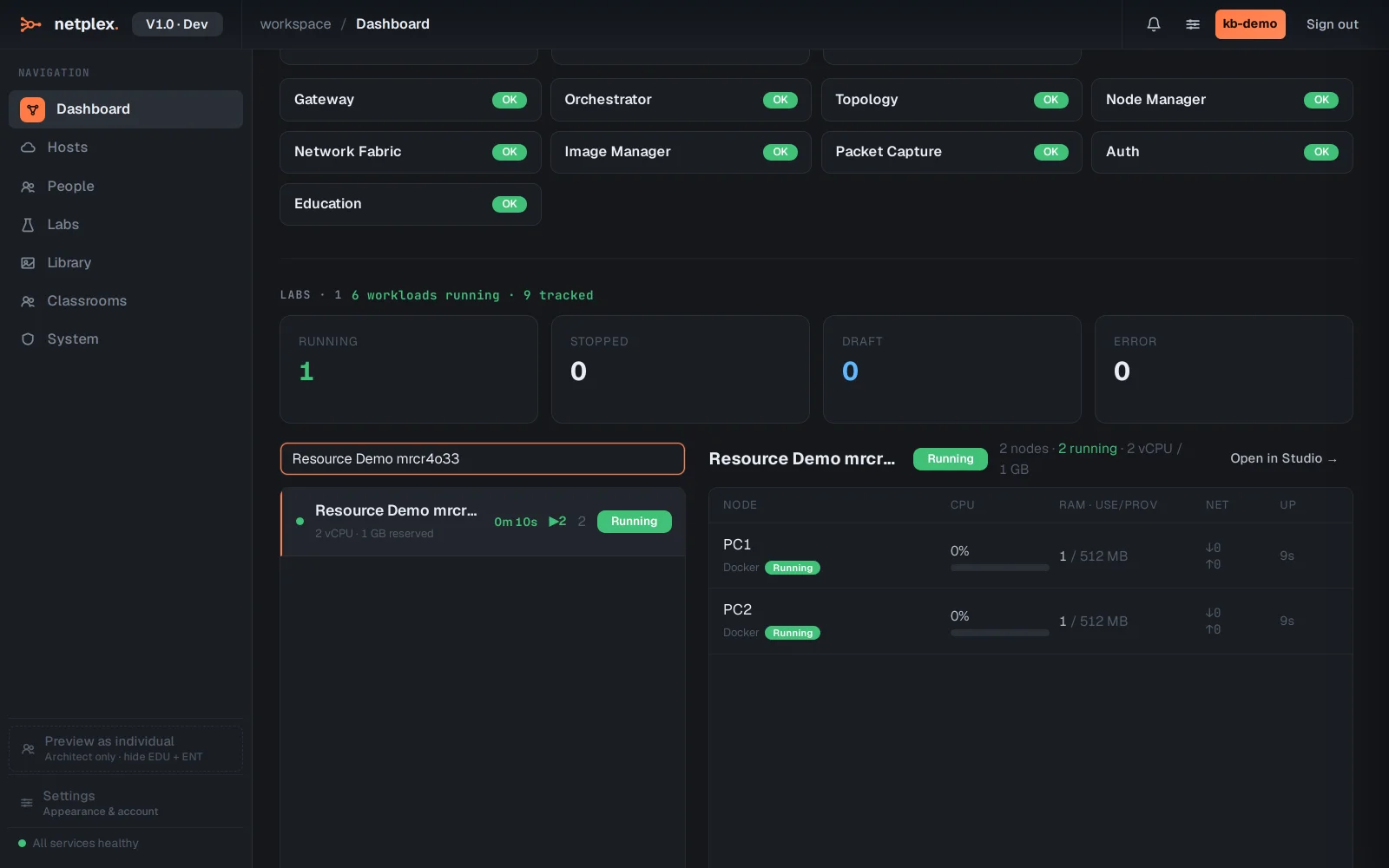Open the Dashboard navigation item

[126, 109]
